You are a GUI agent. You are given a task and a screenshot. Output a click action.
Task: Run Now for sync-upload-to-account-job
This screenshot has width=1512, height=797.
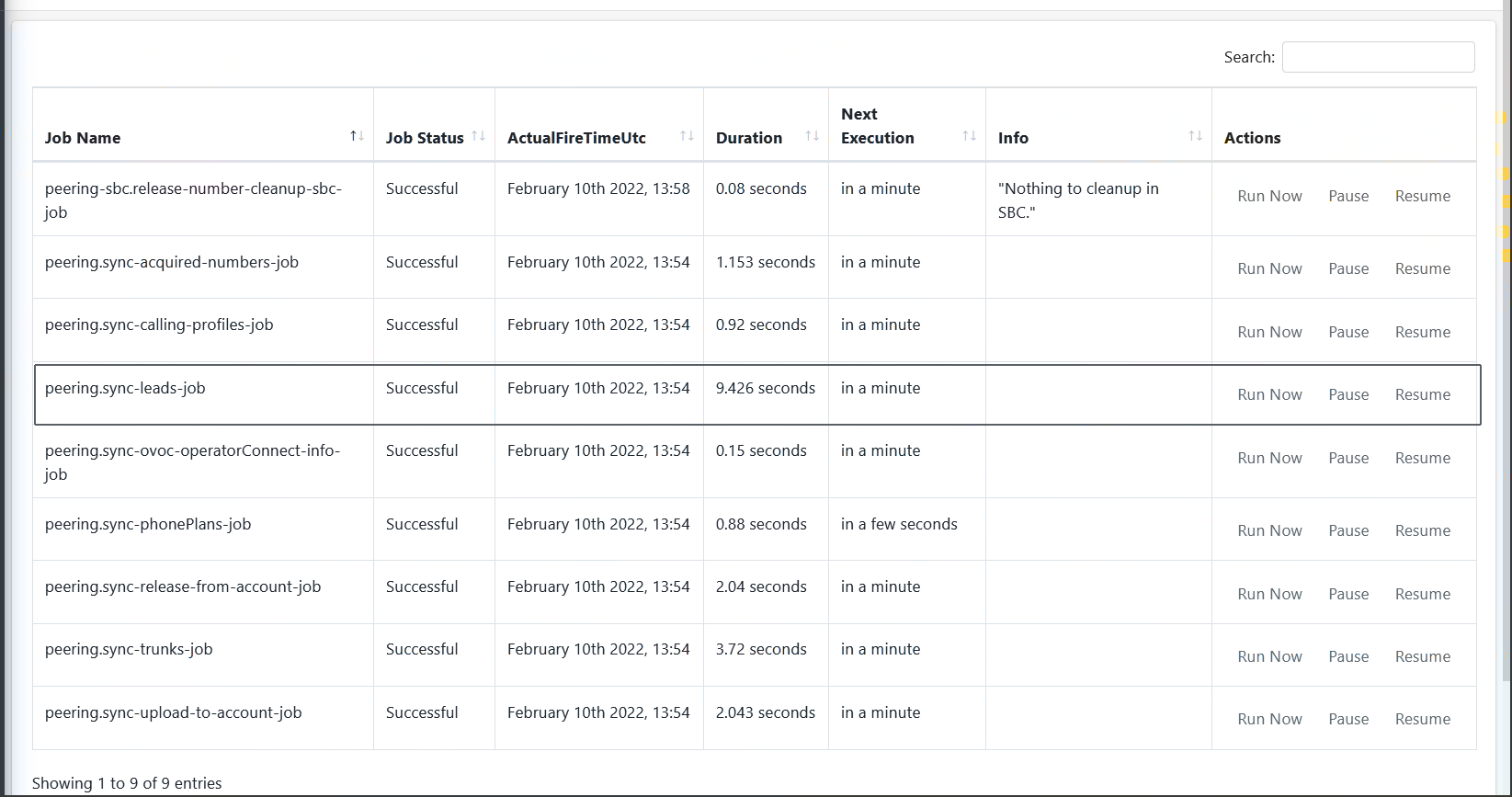point(1269,719)
